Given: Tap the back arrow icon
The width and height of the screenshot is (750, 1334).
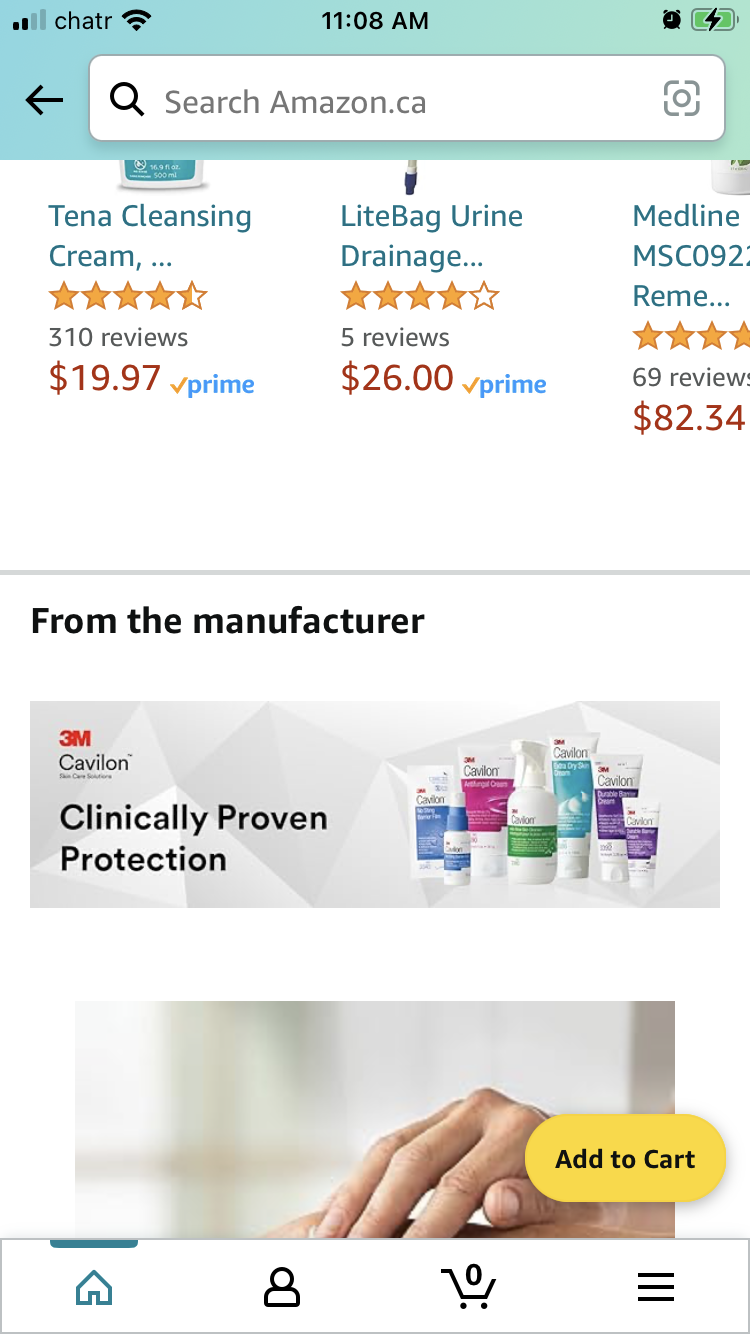Looking at the screenshot, I should [x=44, y=100].
